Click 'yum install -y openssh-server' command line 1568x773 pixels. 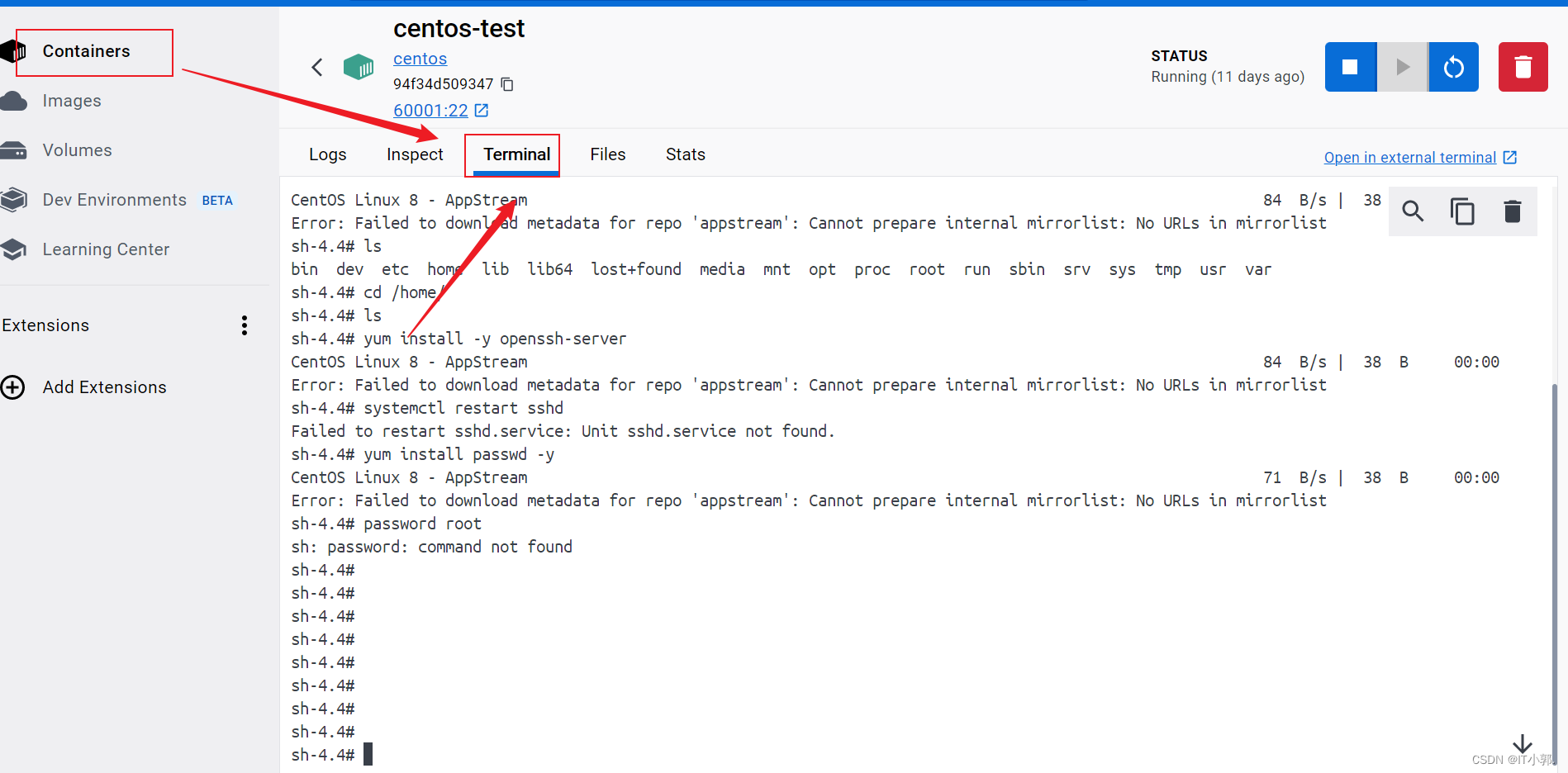(x=459, y=339)
